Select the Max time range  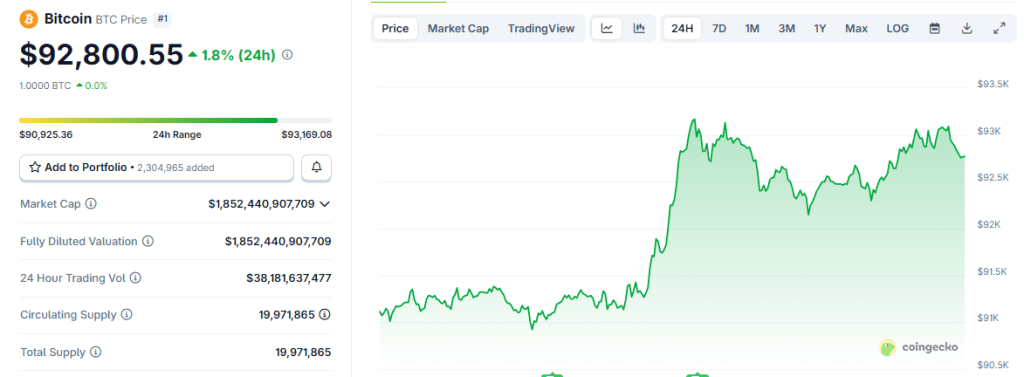[856, 29]
